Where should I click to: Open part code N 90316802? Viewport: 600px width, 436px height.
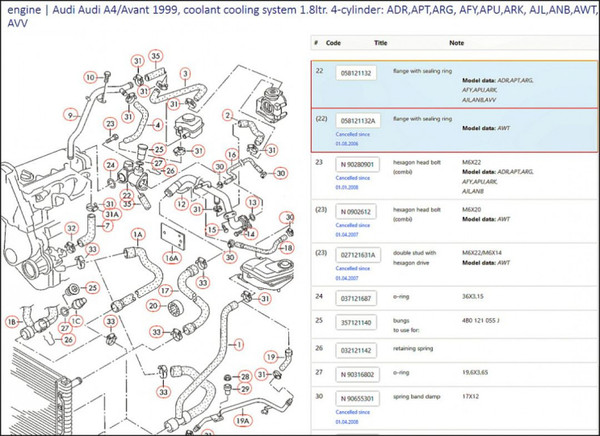[x=357, y=375]
